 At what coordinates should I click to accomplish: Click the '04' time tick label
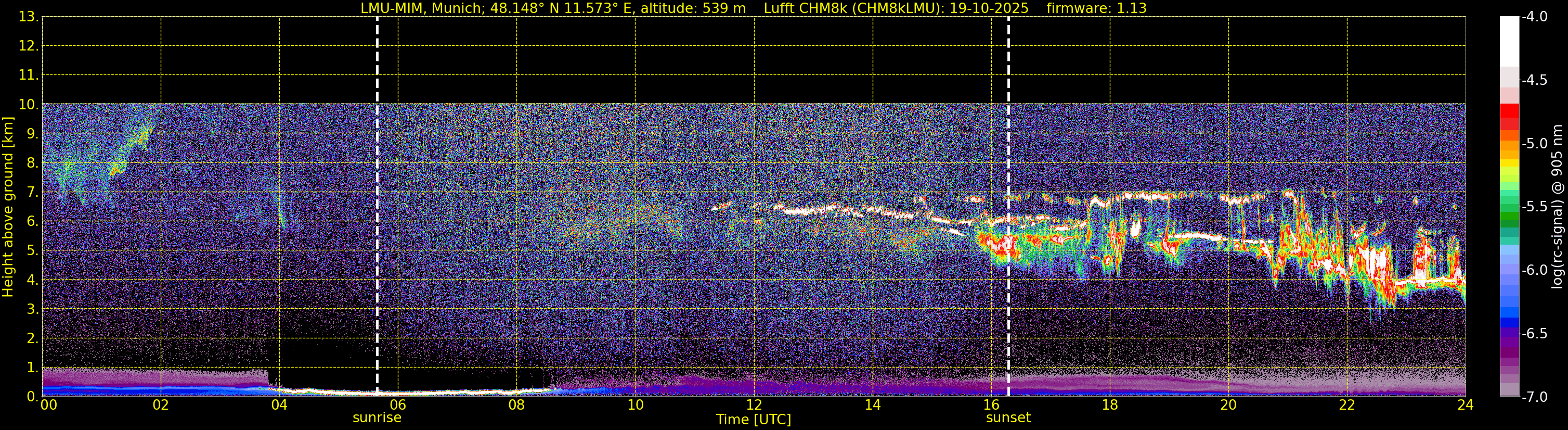279,405
